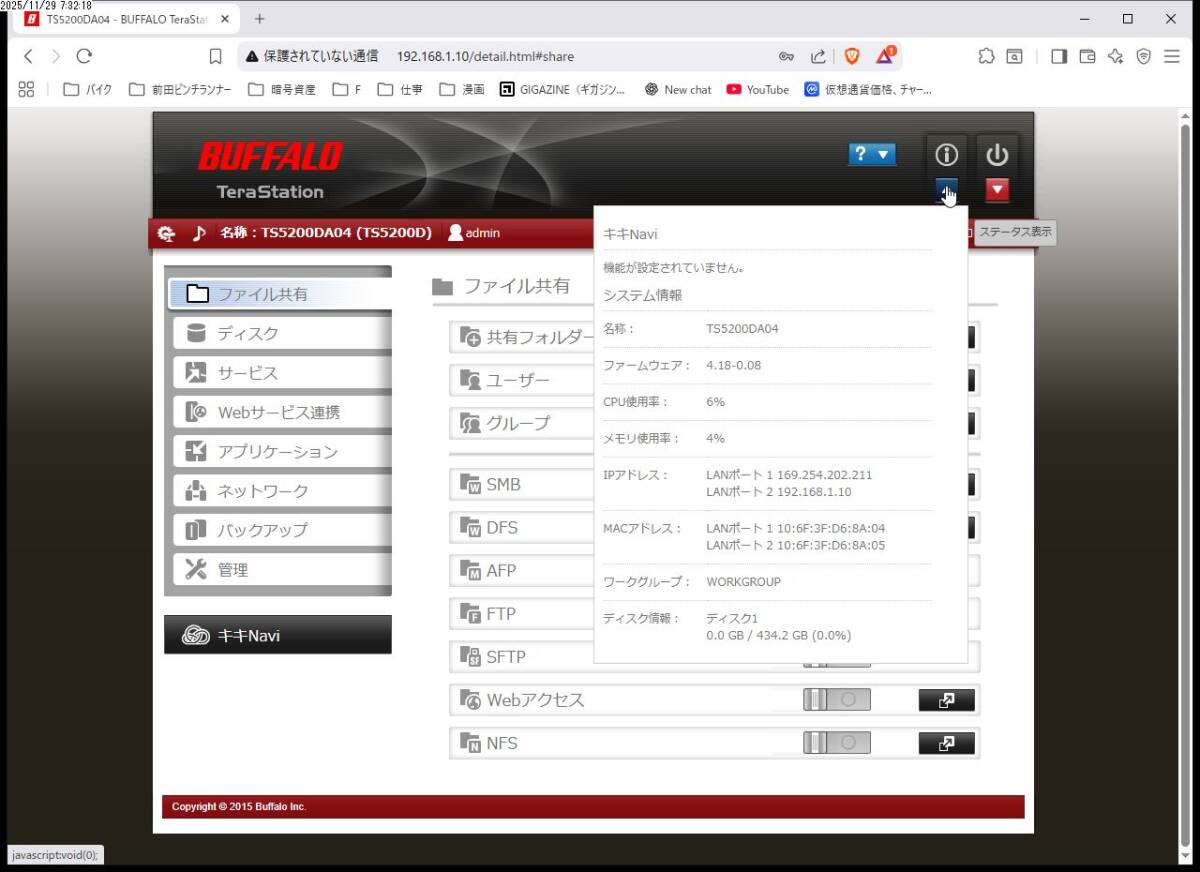Toggle the Webアクセス service switch
This screenshot has width=1200, height=872.
click(837, 700)
